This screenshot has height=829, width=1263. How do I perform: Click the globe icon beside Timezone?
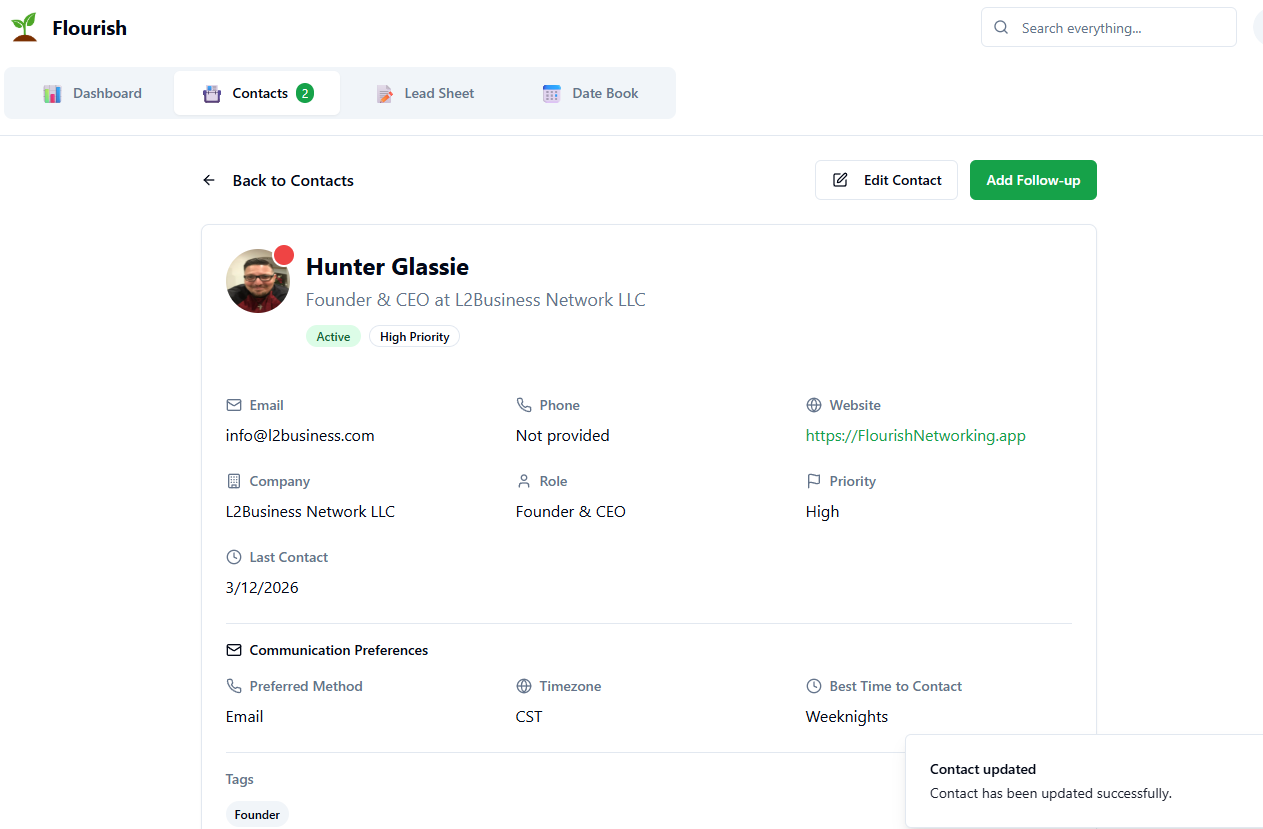(524, 686)
